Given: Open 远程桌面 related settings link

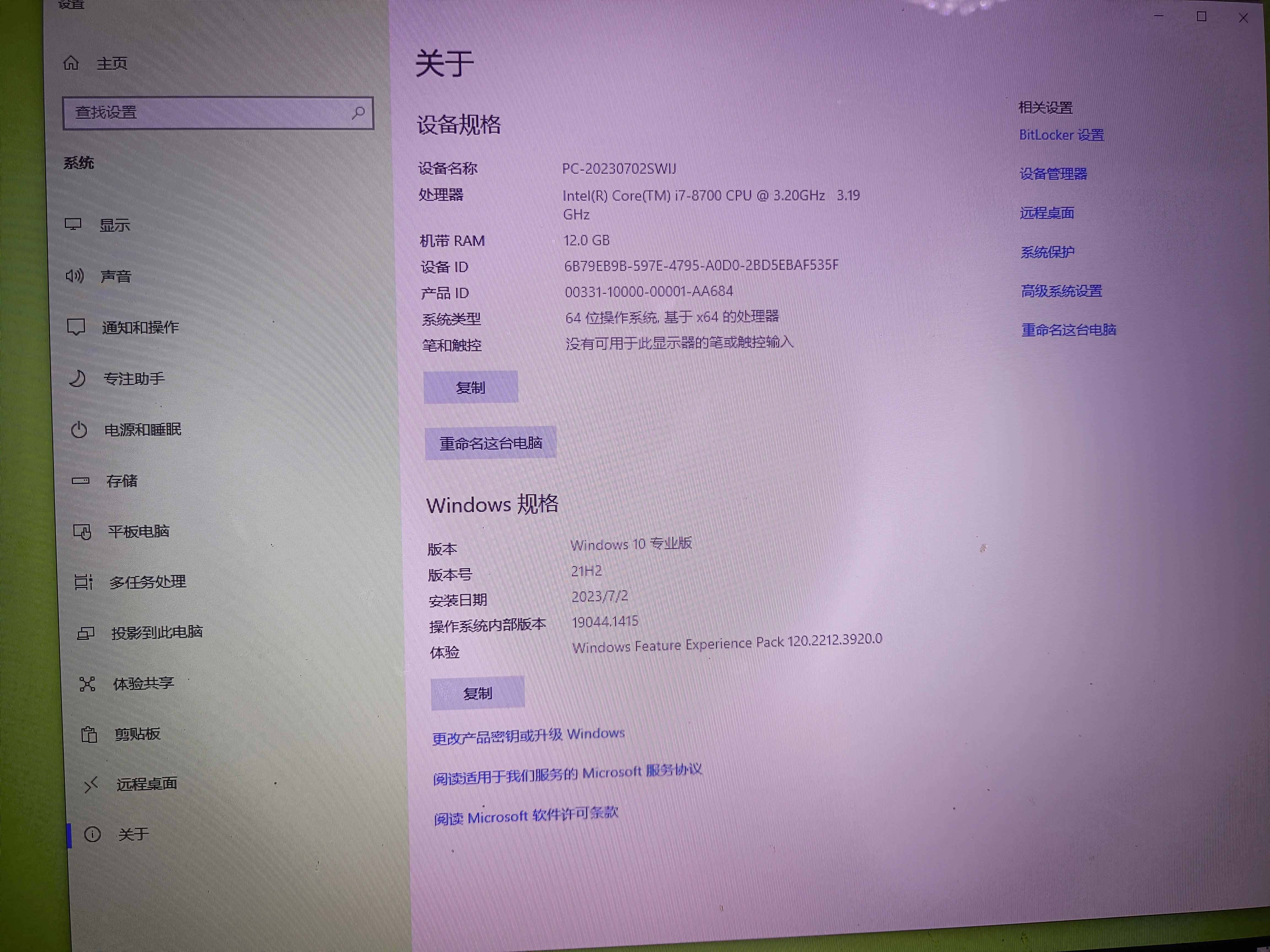Looking at the screenshot, I should point(1047,213).
